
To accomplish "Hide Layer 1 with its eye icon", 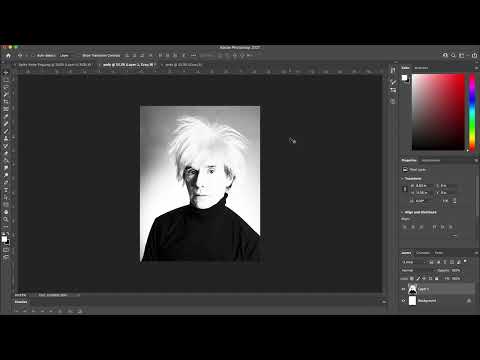I will point(403,289).
